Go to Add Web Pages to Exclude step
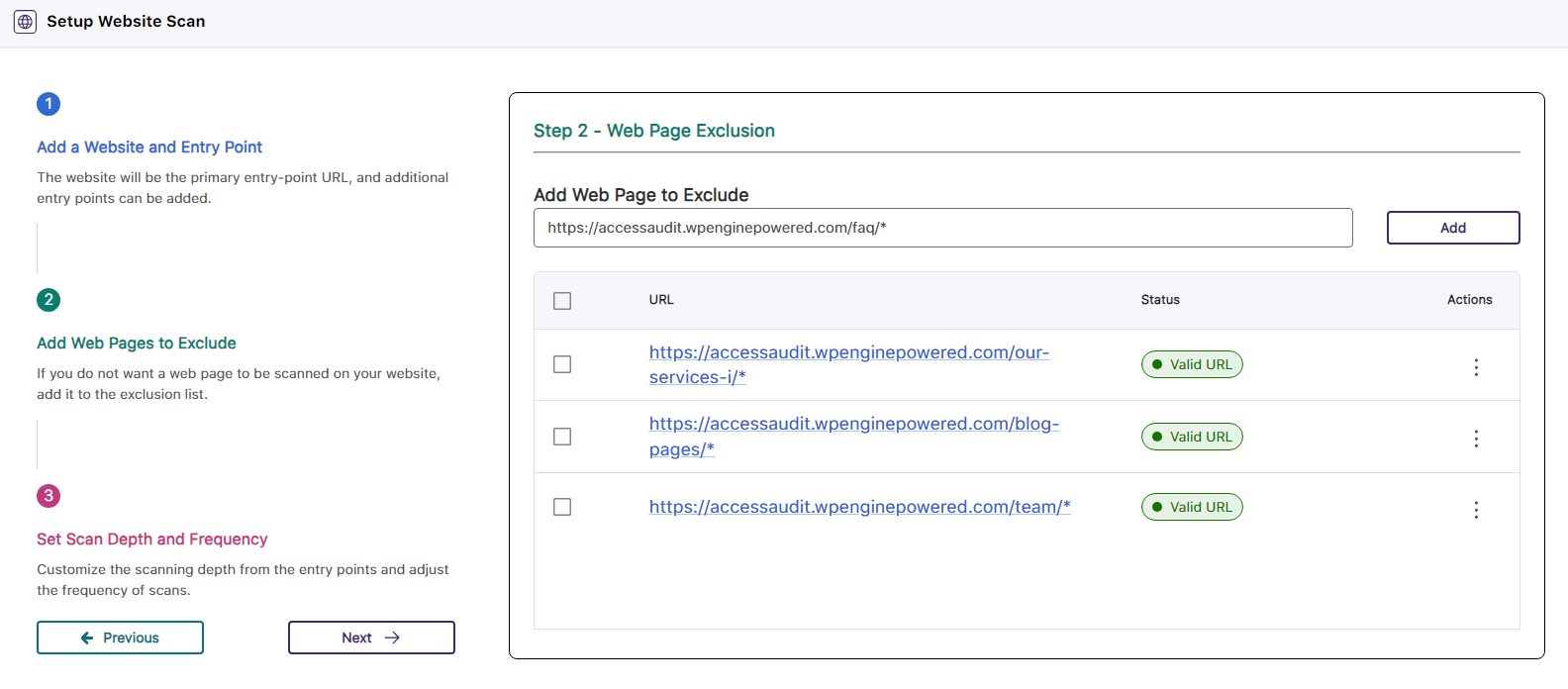Viewport: 1568px width, 689px height. 137,344
